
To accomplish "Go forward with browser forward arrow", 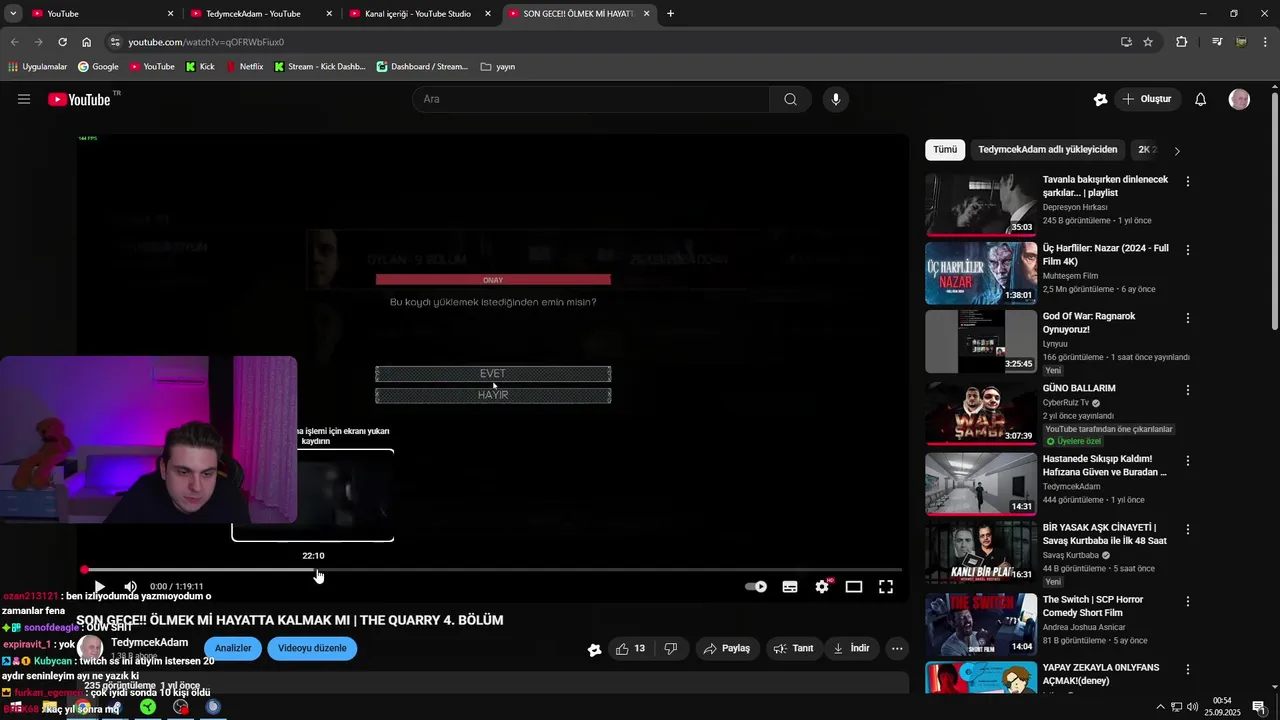I will 38,42.
